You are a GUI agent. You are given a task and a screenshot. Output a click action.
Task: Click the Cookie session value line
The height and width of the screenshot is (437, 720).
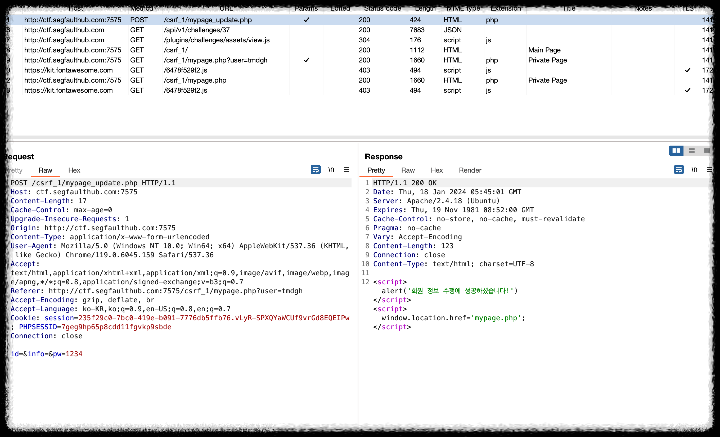(x=180, y=318)
